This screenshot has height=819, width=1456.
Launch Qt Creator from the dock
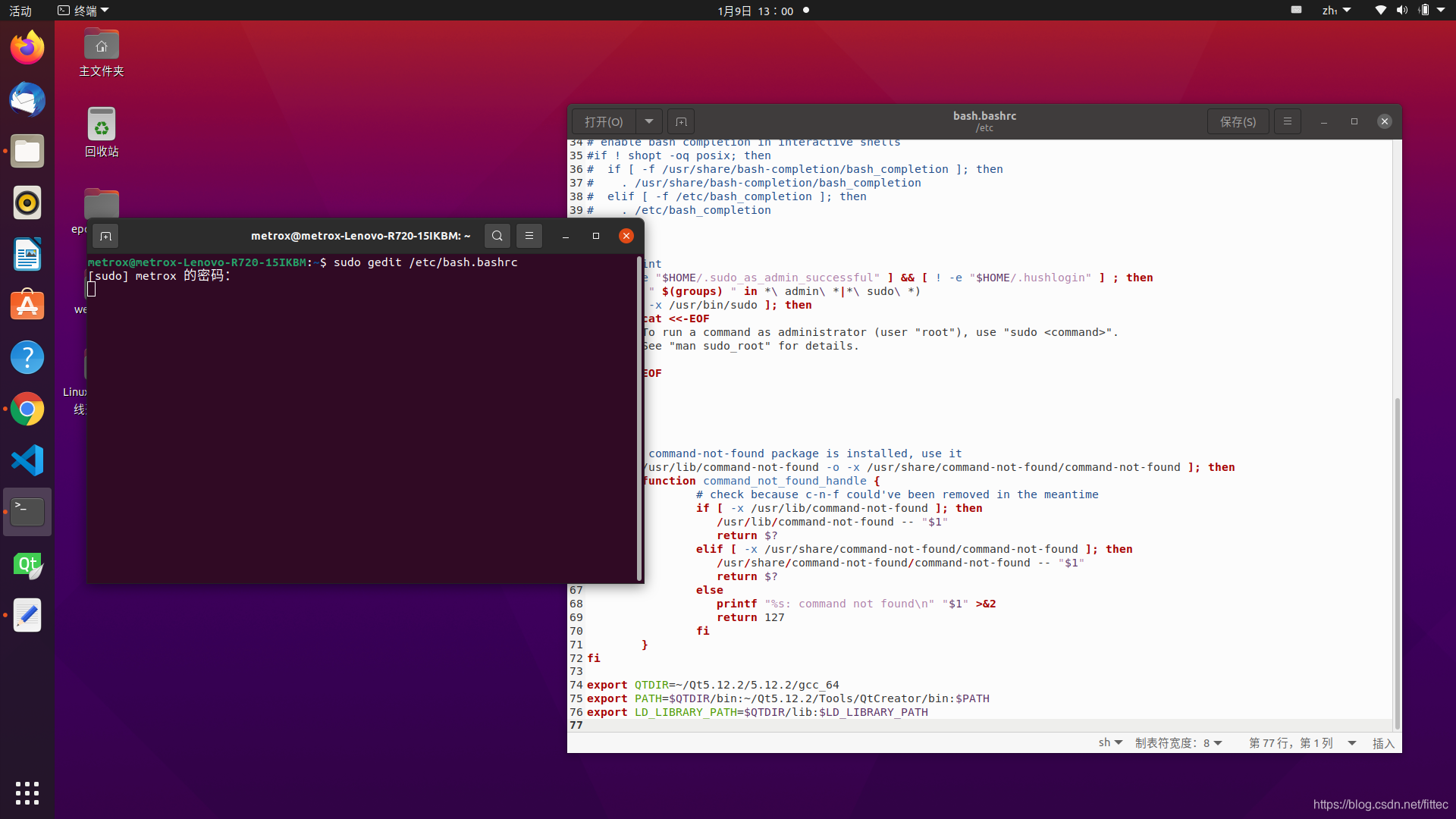27,564
